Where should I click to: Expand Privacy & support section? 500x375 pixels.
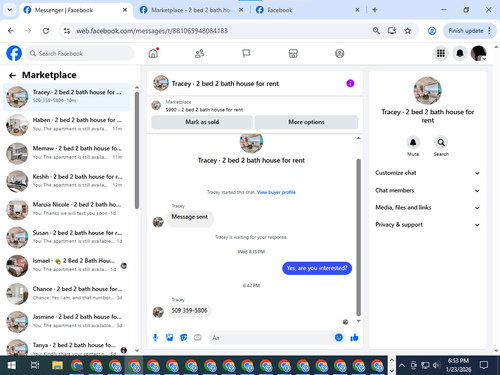coord(427,225)
